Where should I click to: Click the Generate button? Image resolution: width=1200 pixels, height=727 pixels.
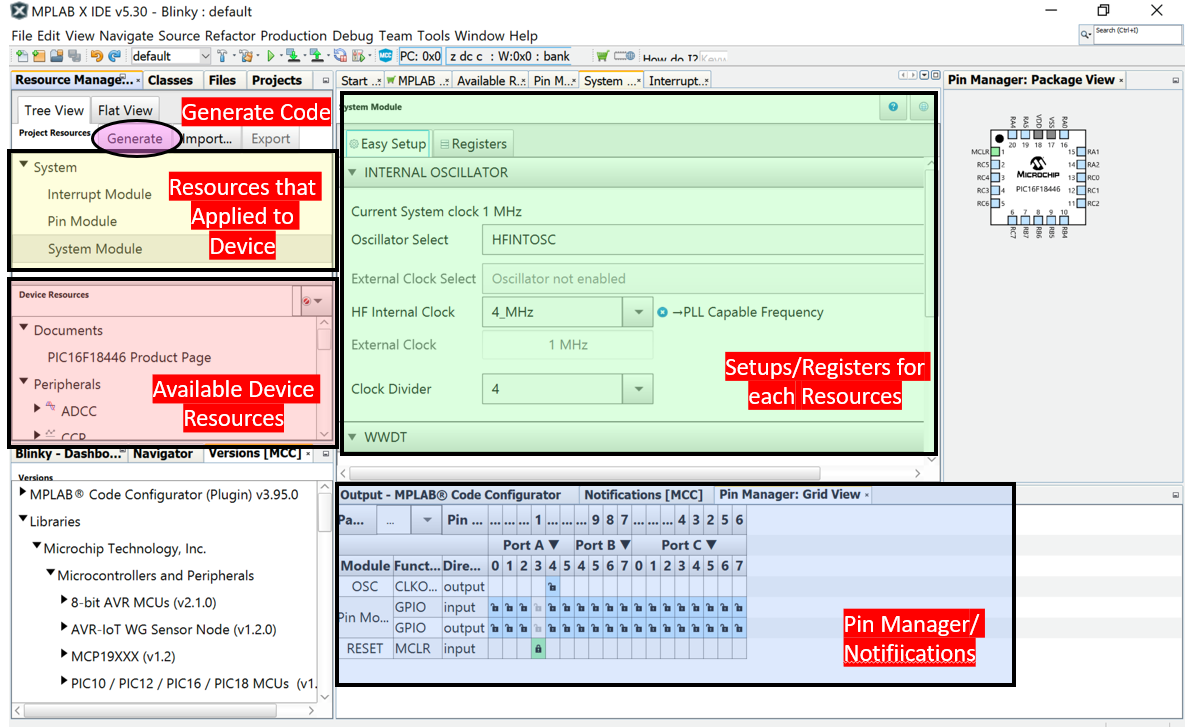[135, 139]
